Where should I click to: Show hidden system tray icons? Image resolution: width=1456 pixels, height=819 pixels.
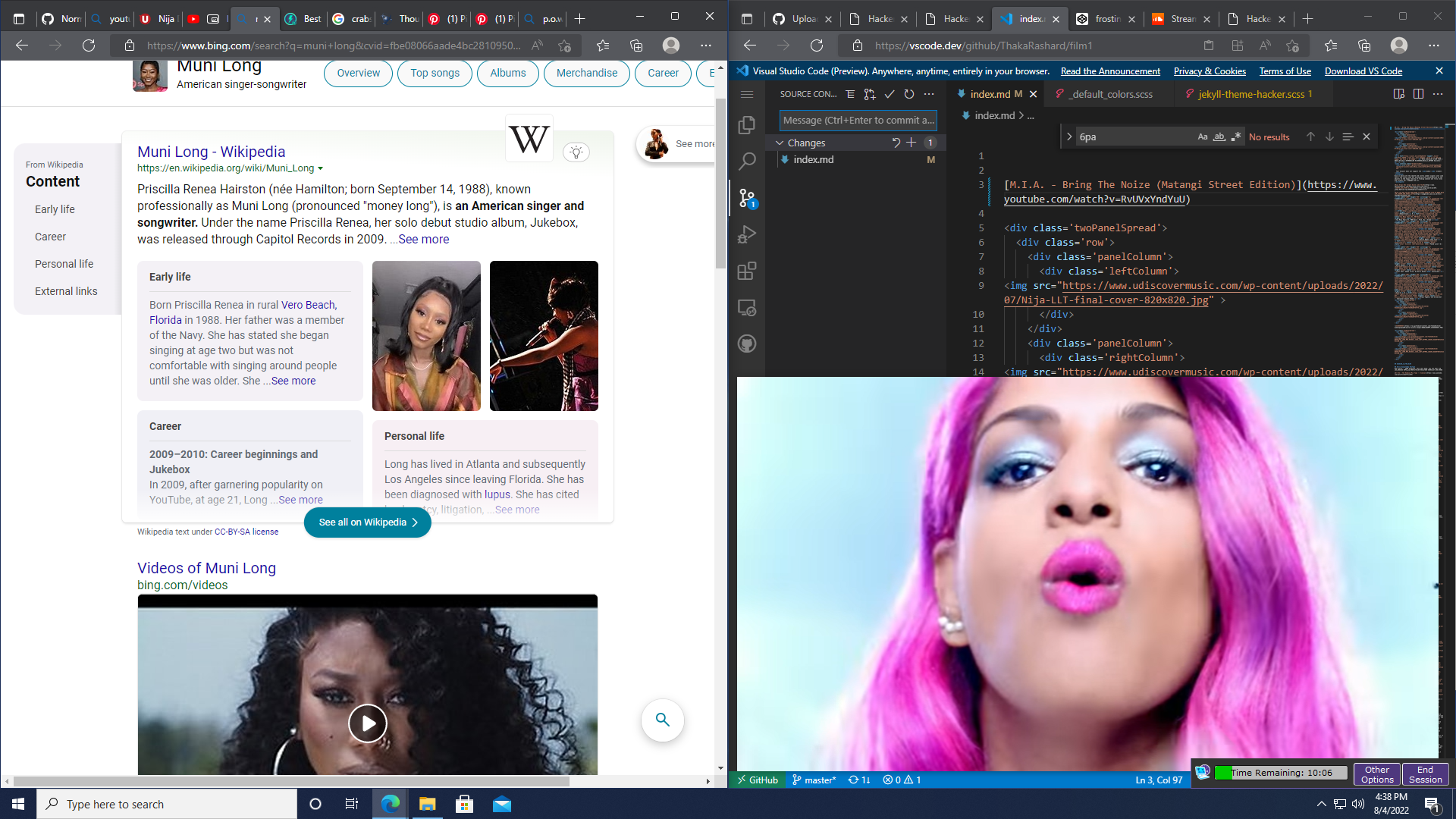[x=1322, y=804]
